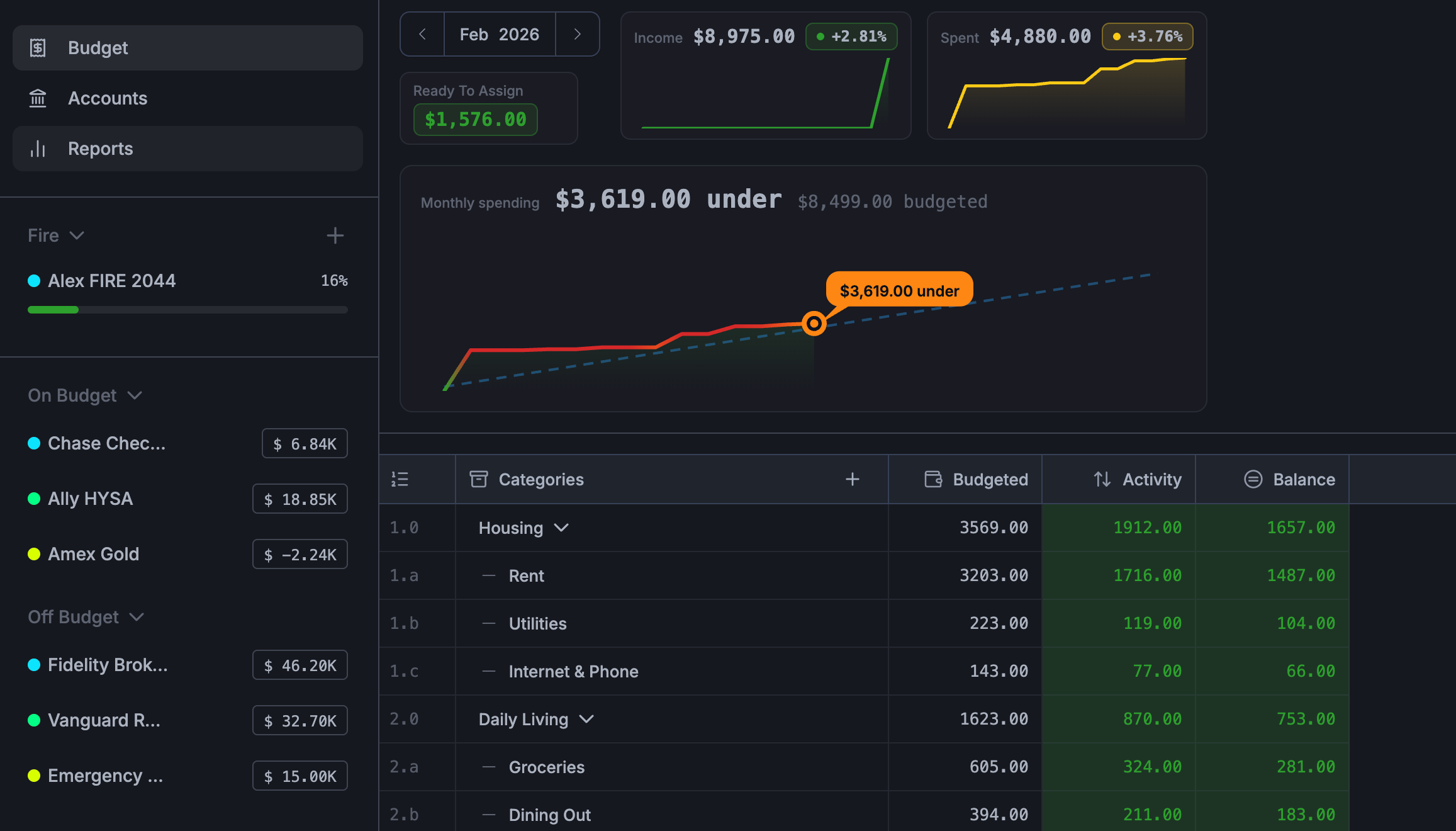Collapse the Off Budget accounts list
The image size is (1456, 831).
point(137,617)
